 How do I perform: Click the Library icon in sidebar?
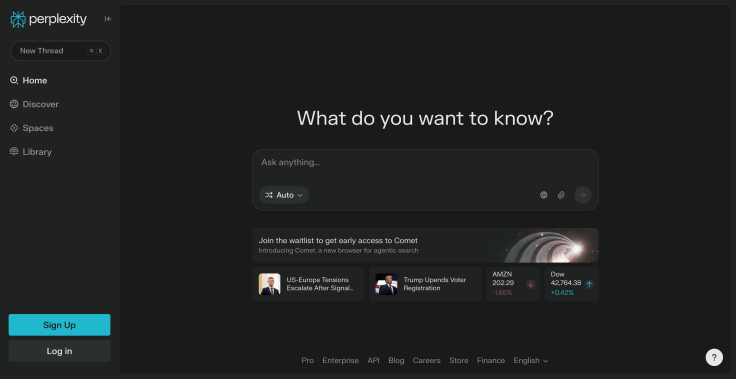pos(14,152)
